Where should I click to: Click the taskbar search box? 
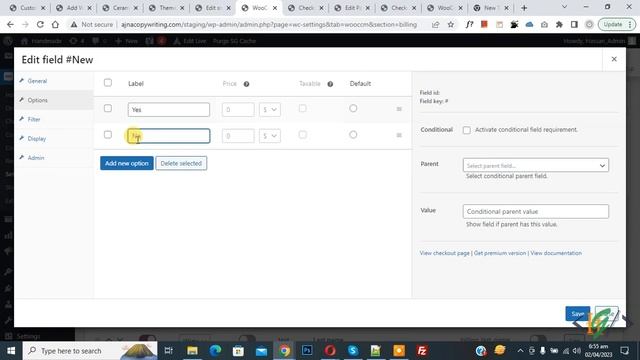[x=90, y=351]
